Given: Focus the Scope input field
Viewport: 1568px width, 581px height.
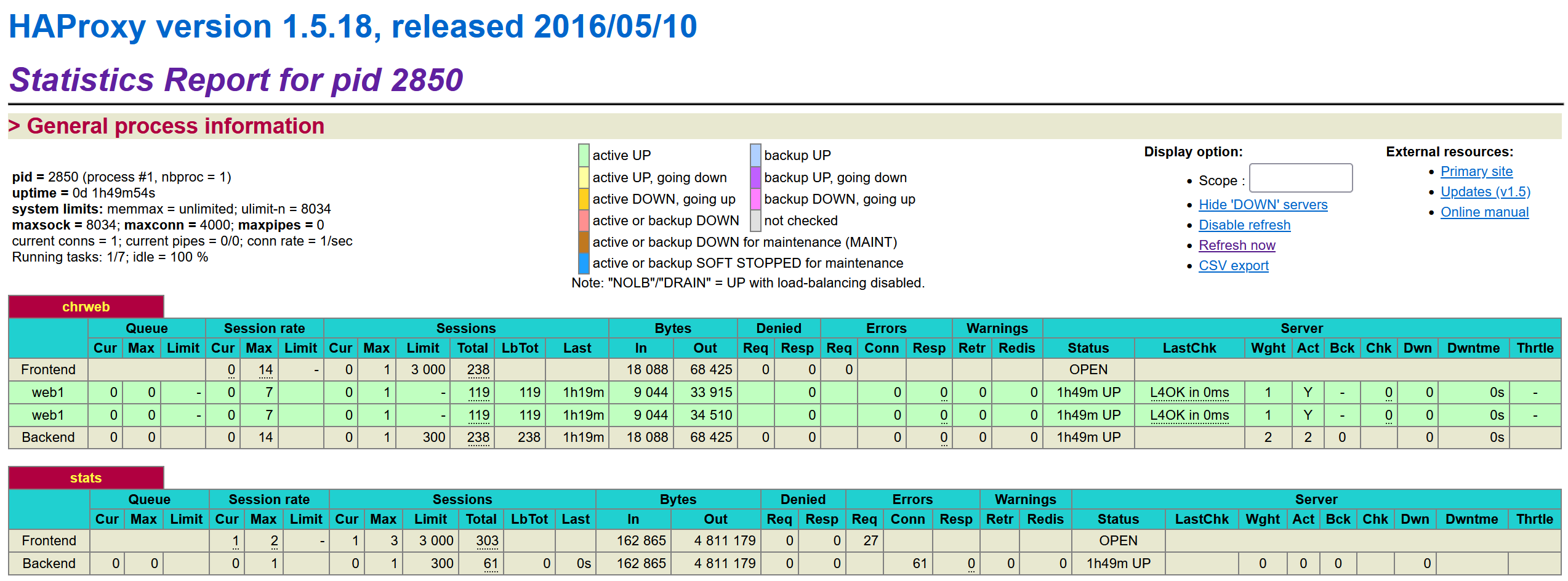Looking at the screenshot, I should (1300, 178).
